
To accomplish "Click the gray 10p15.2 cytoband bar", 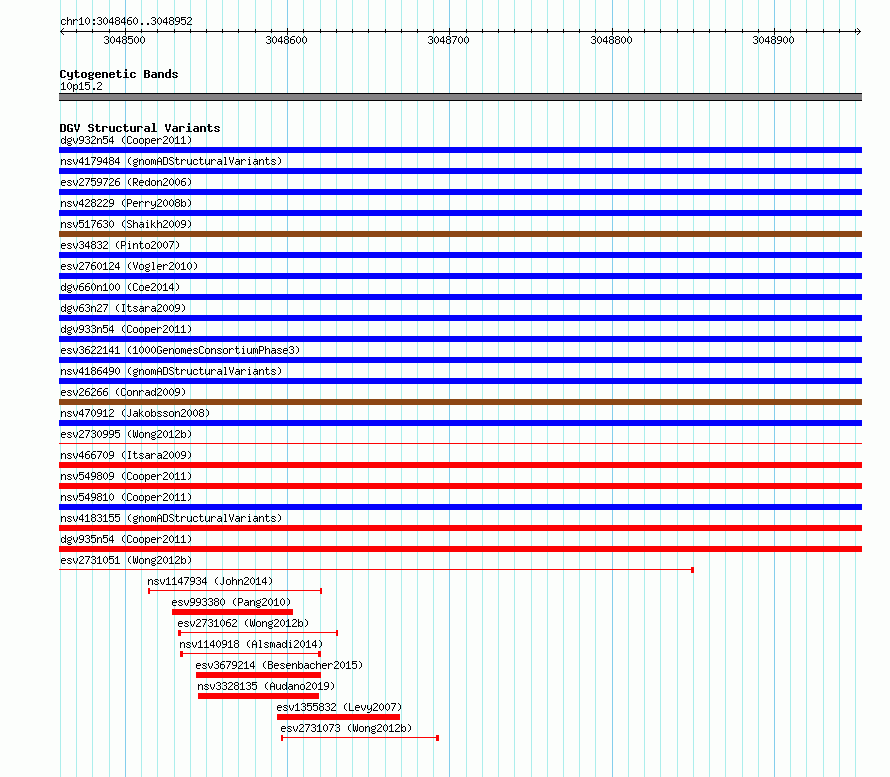I will coord(460,97).
